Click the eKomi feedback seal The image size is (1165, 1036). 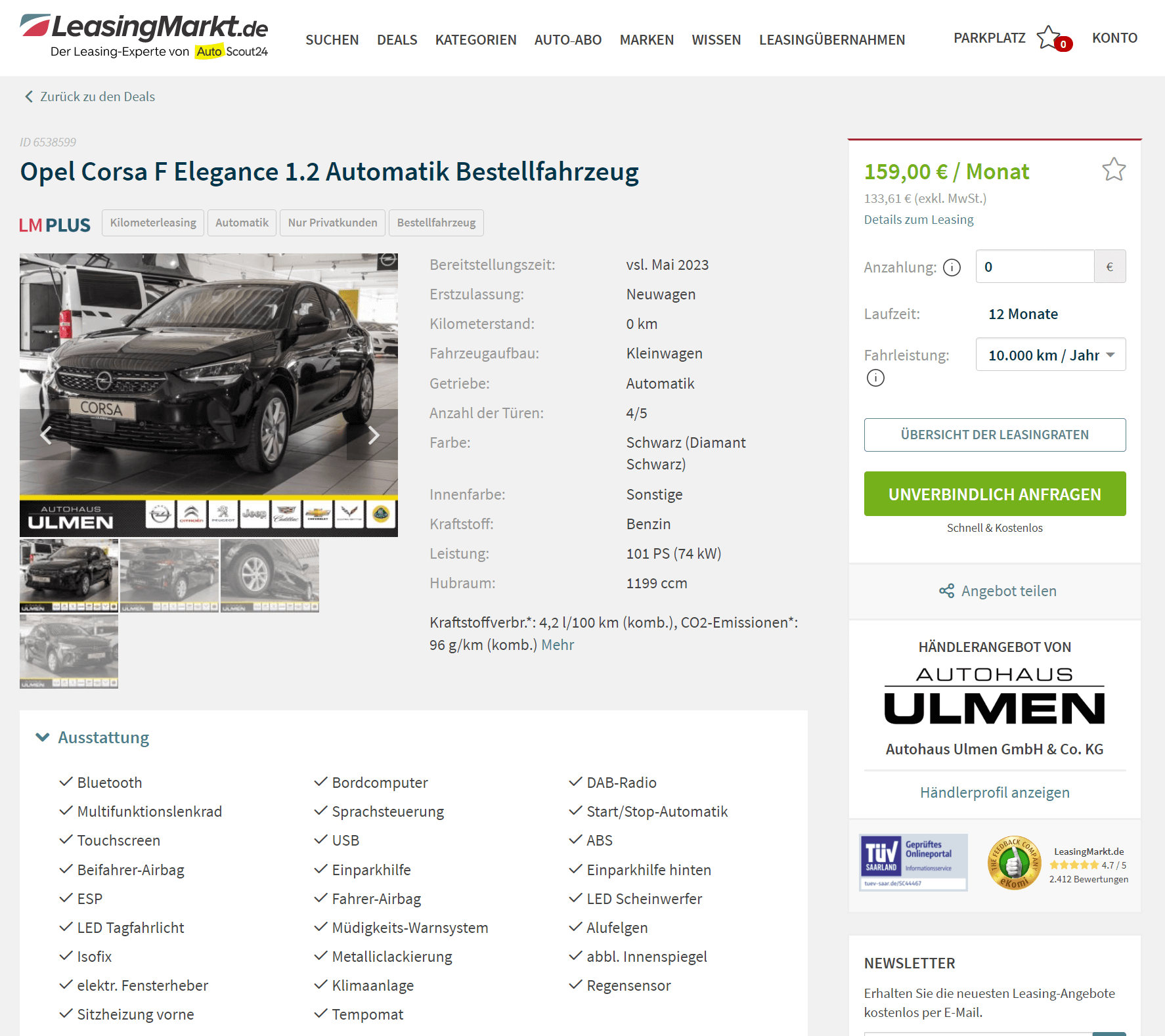click(1014, 863)
